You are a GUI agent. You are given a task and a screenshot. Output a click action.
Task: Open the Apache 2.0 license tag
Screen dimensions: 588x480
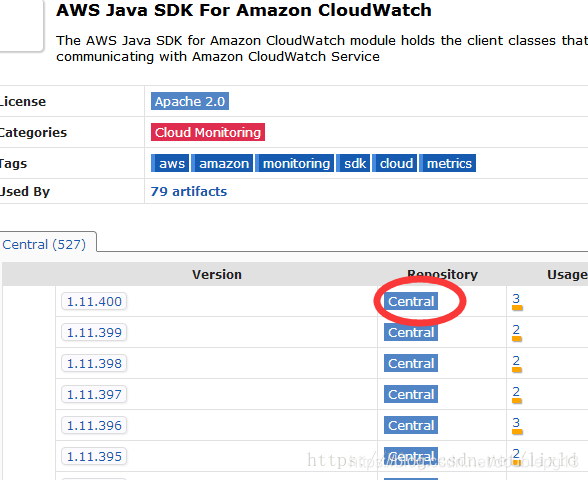pyautogui.click(x=190, y=101)
